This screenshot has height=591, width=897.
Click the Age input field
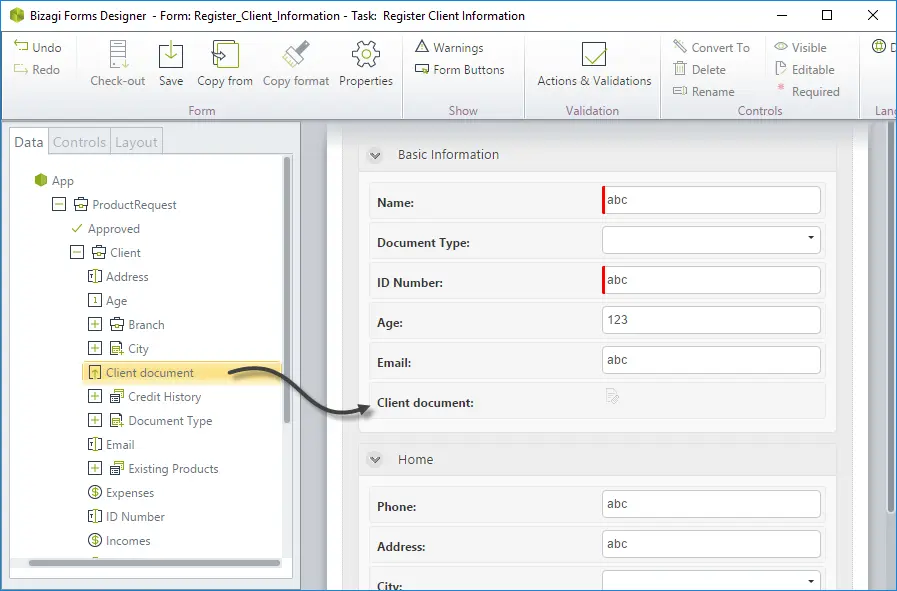pos(711,320)
